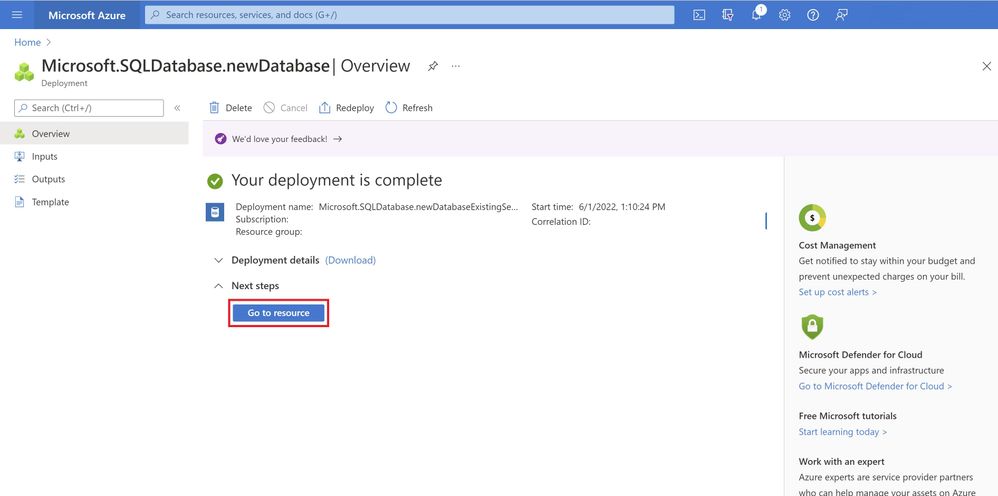Screen dimensions: 998x496
Task: Pin the deployment to dashboard
Action: pos(433,66)
